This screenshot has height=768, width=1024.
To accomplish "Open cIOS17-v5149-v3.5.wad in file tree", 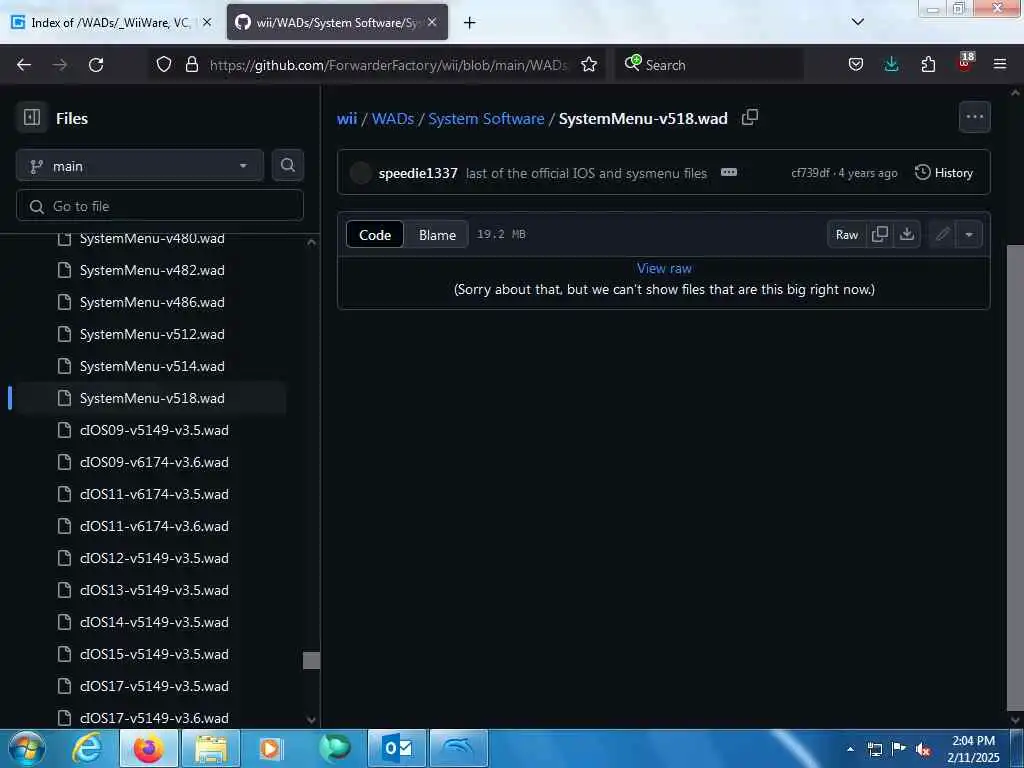I will tap(152, 686).
